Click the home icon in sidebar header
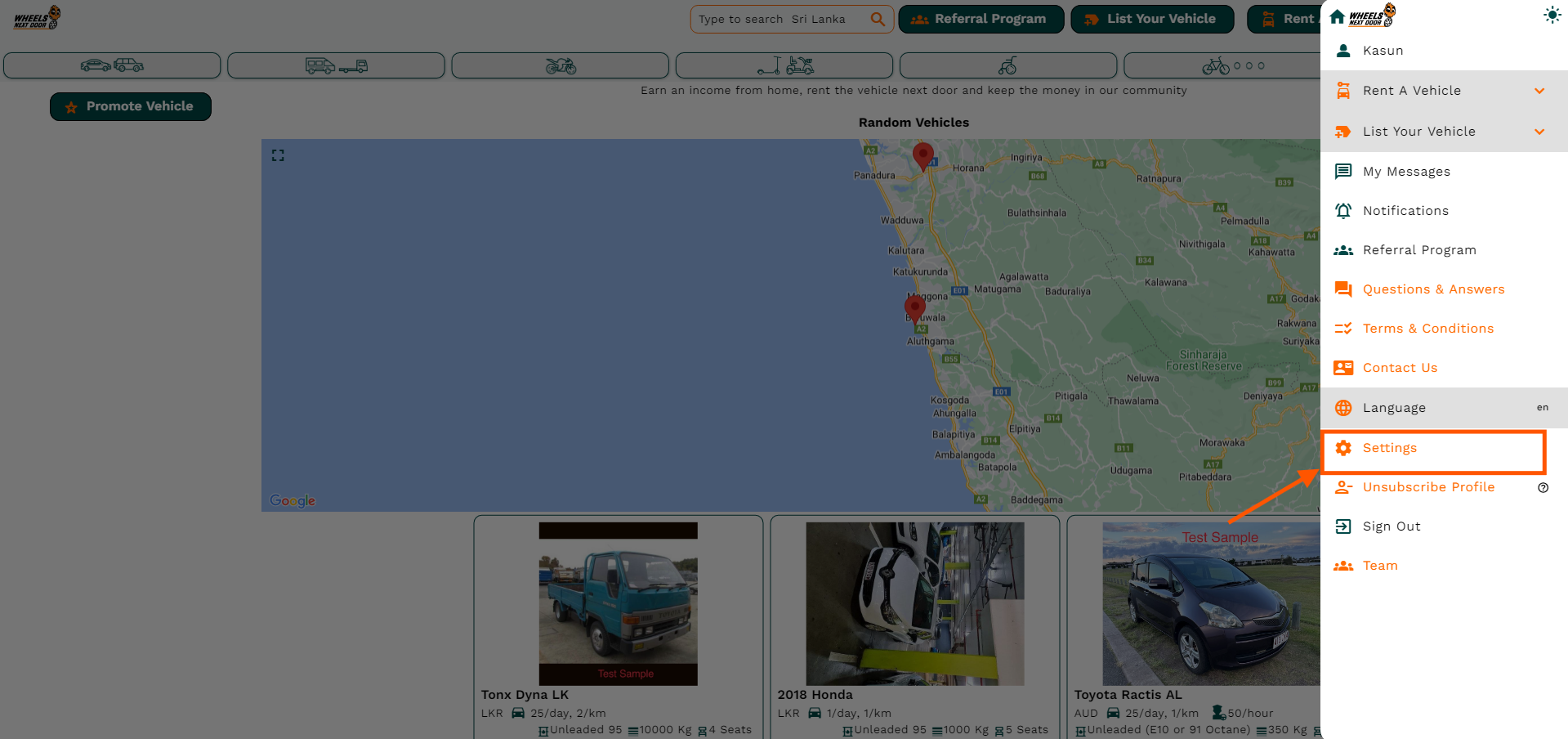1568x739 pixels. click(1338, 16)
